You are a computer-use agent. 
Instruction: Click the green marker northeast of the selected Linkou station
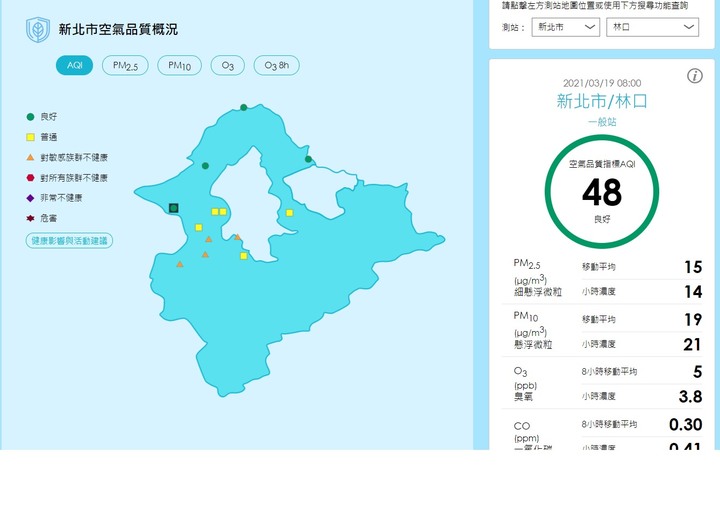(205, 166)
